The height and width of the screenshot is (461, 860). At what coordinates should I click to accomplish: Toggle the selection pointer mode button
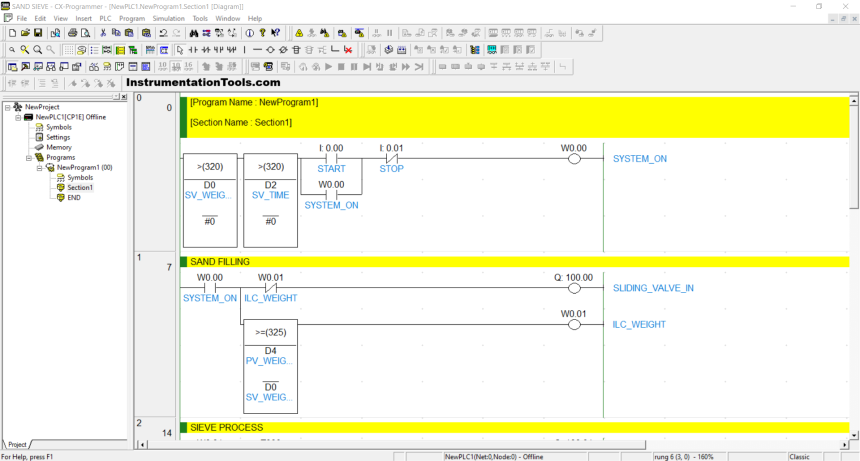tap(179, 49)
